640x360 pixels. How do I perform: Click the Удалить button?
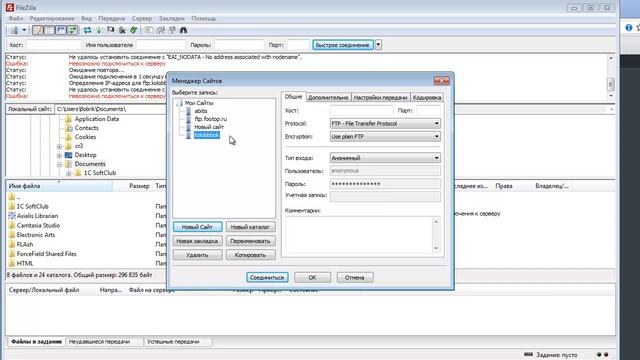point(198,255)
